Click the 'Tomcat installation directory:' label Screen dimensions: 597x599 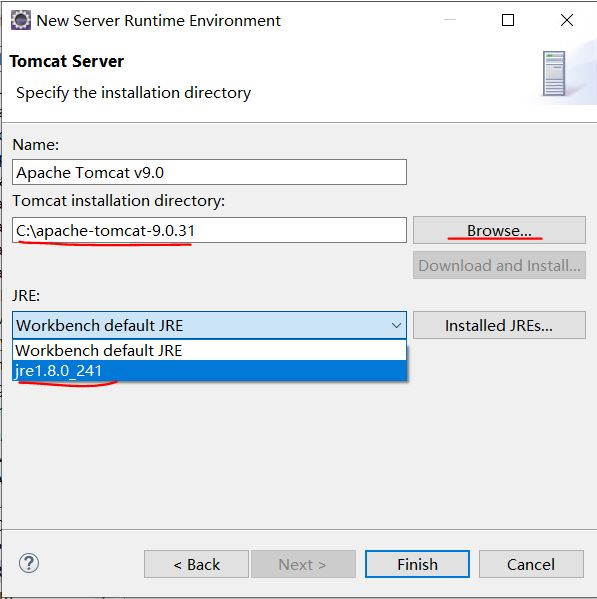pos(118,201)
